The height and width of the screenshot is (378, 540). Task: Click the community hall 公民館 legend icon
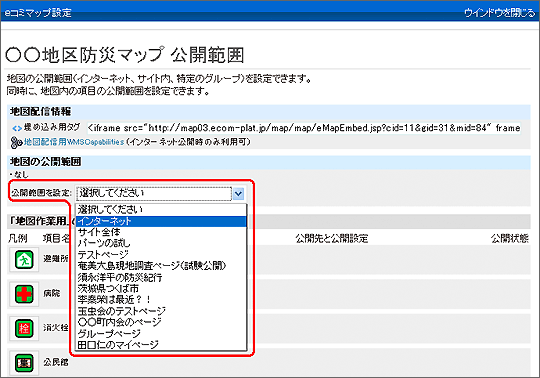coord(24,363)
